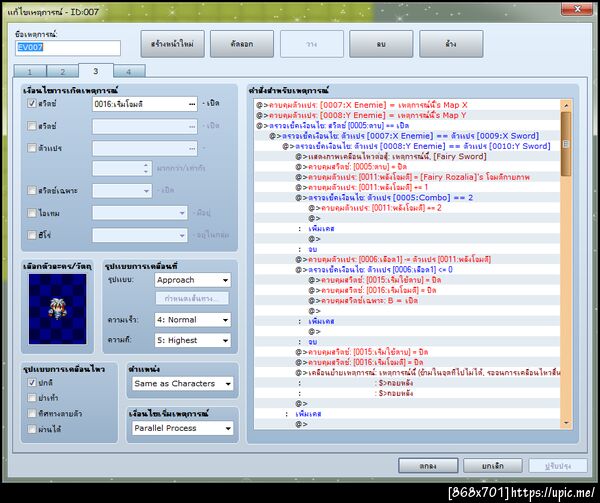Click the copy event page button
The image size is (600, 503).
(x=242, y=44)
